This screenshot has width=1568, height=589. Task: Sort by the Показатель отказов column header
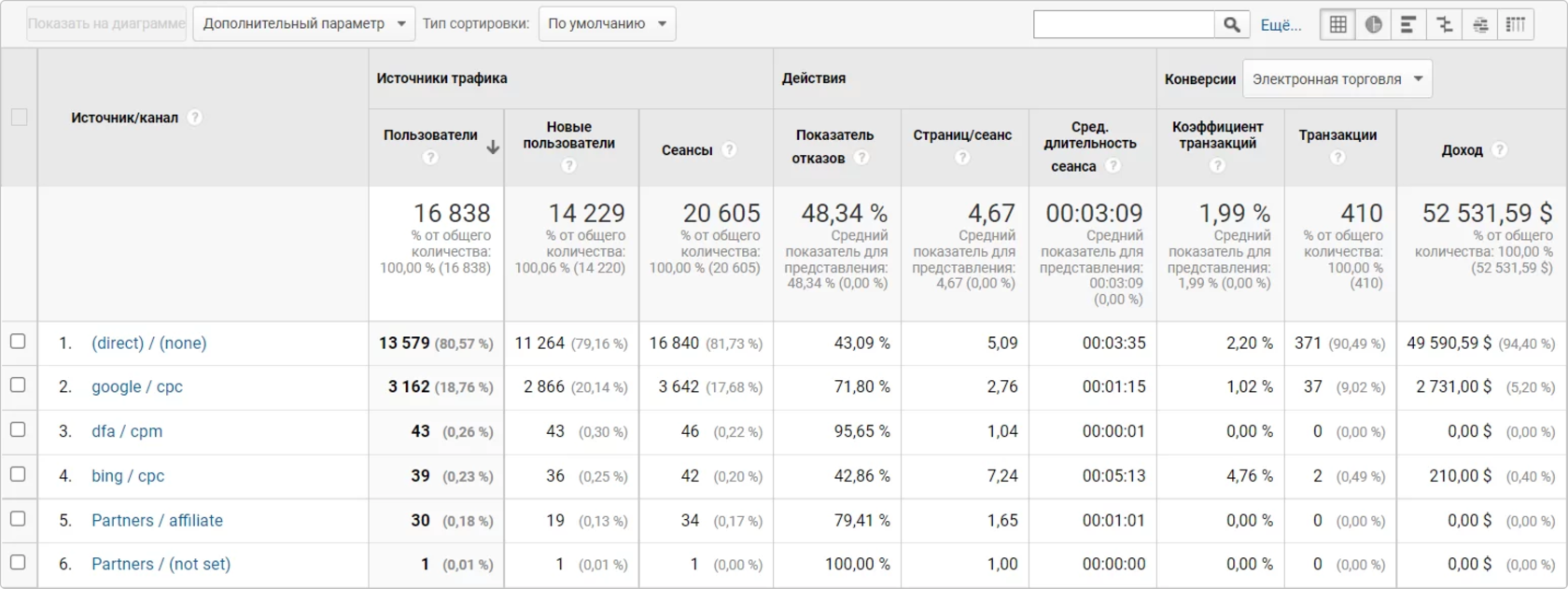pos(834,147)
